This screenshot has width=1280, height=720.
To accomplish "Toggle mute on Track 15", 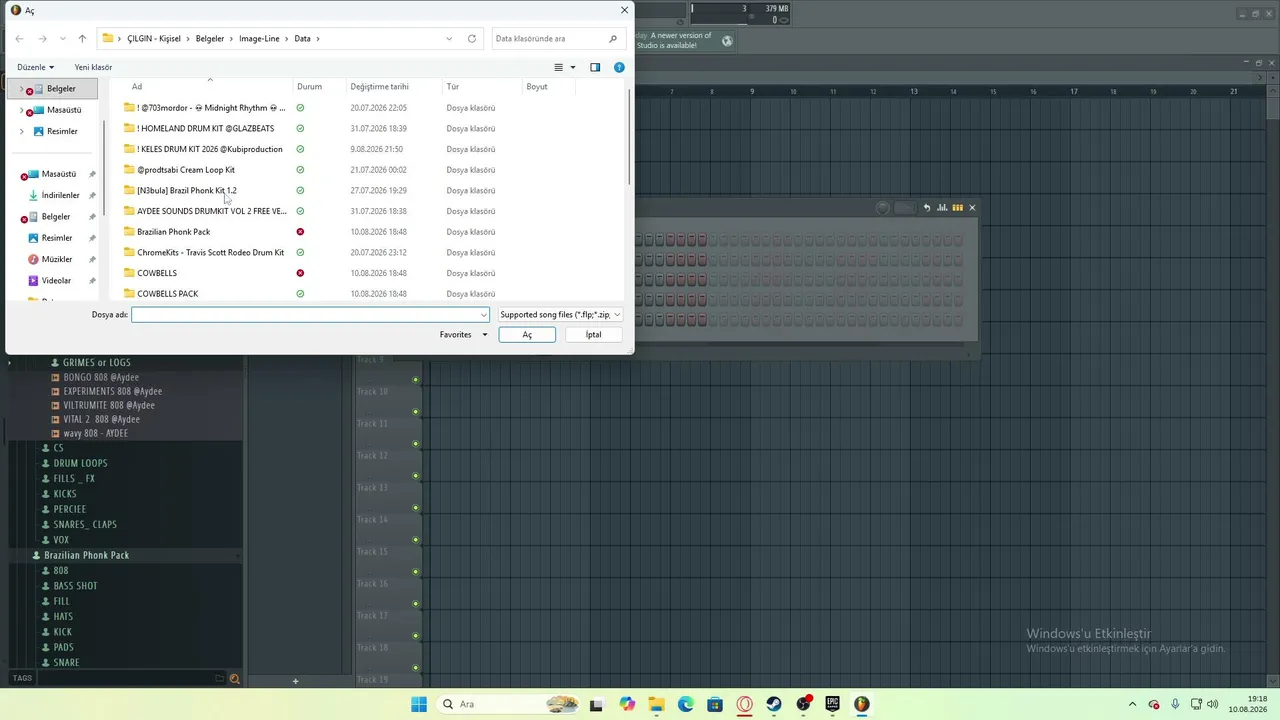I will coord(415,572).
